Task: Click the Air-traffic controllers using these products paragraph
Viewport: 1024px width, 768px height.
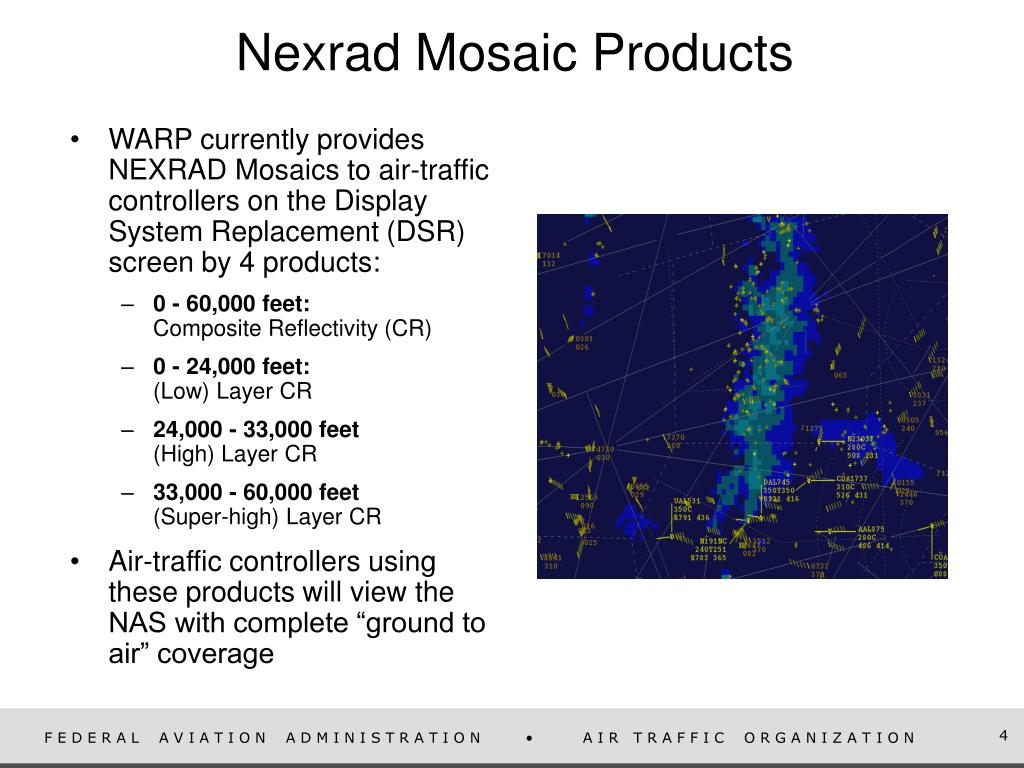Action: click(297, 607)
